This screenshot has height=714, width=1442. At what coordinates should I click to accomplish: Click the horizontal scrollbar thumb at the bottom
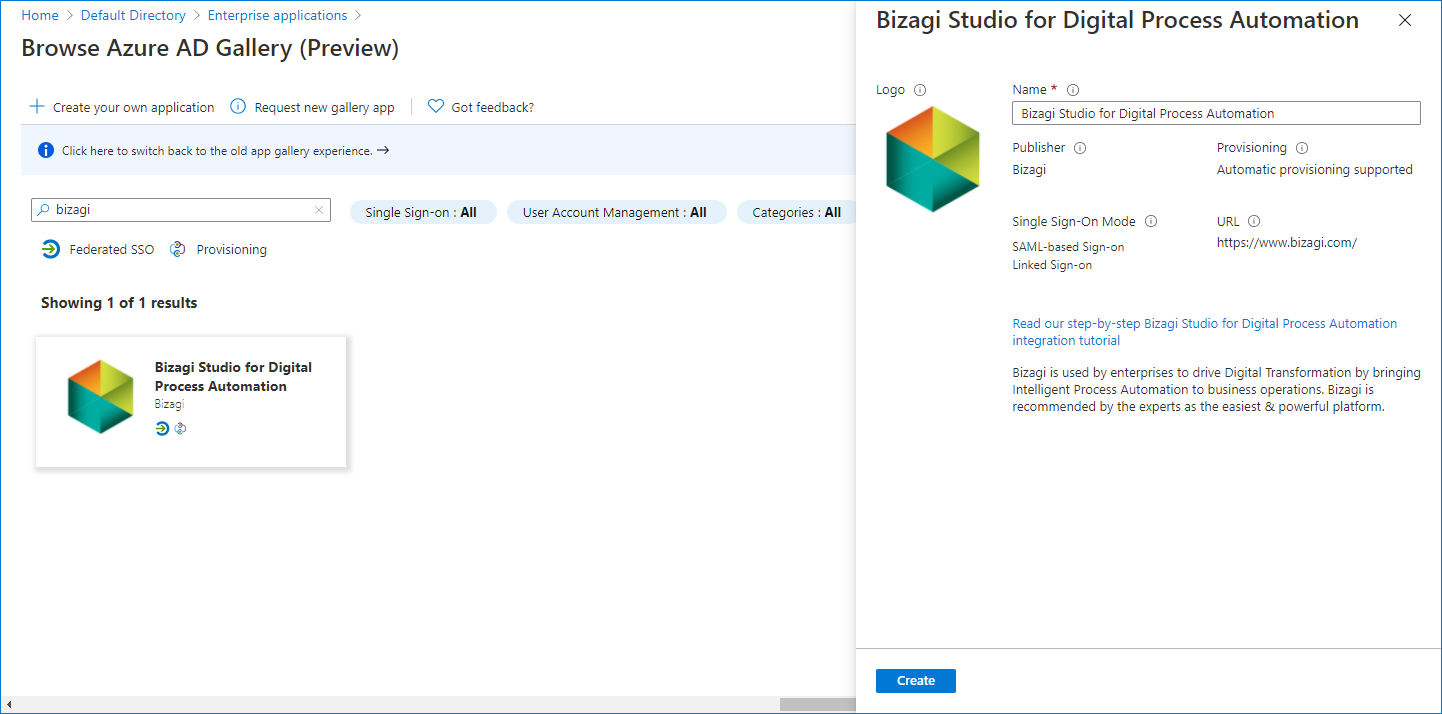pos(817,705)
